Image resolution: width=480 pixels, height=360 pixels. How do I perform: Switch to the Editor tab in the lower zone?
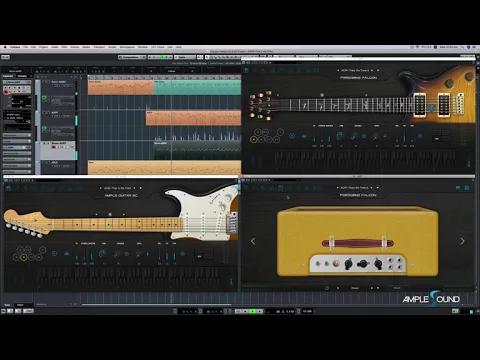point(20,305)
